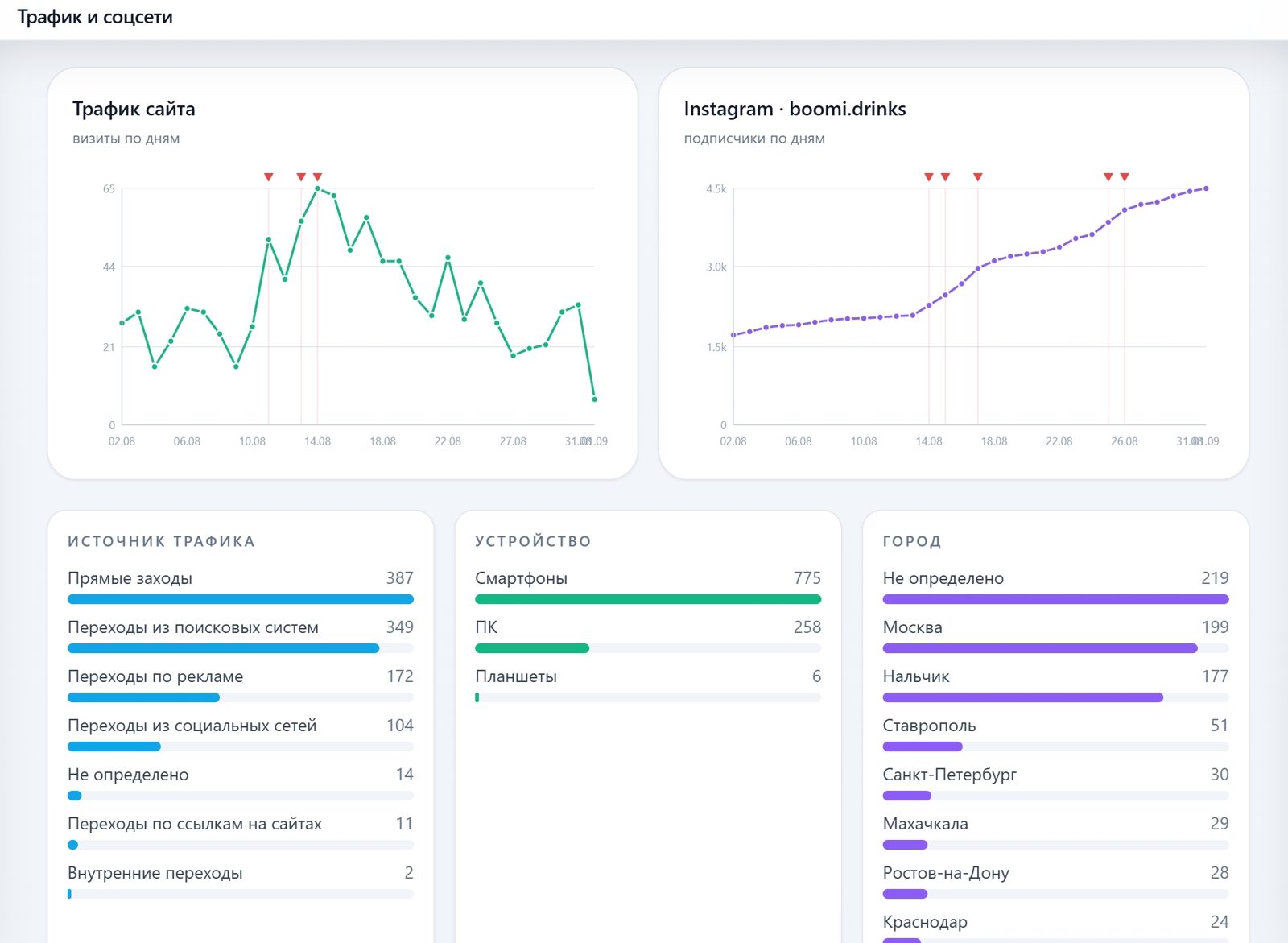The image size is (1288, 943).
Task: Click the green bar under 'Смартфоны'
Action: (x=648, y=599)
